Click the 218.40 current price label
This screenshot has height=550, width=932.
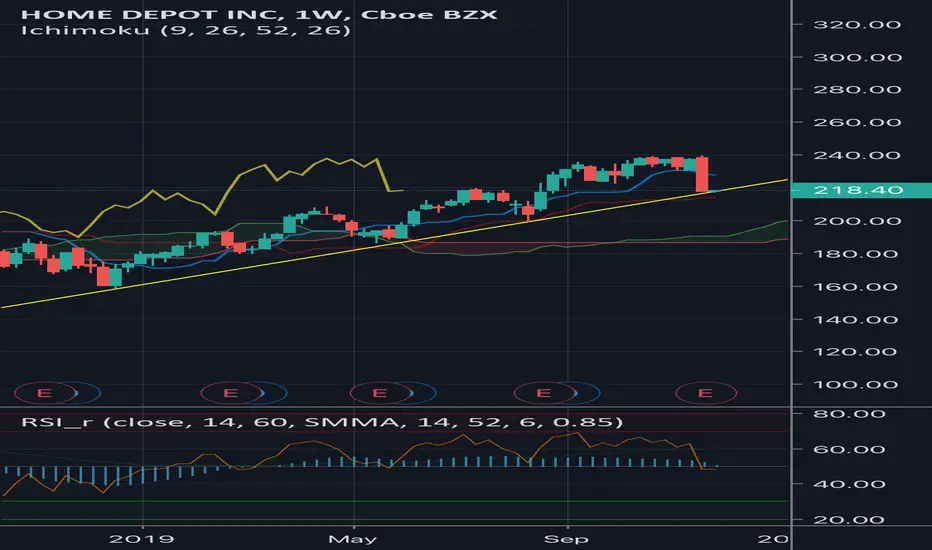tap(861, 190)
